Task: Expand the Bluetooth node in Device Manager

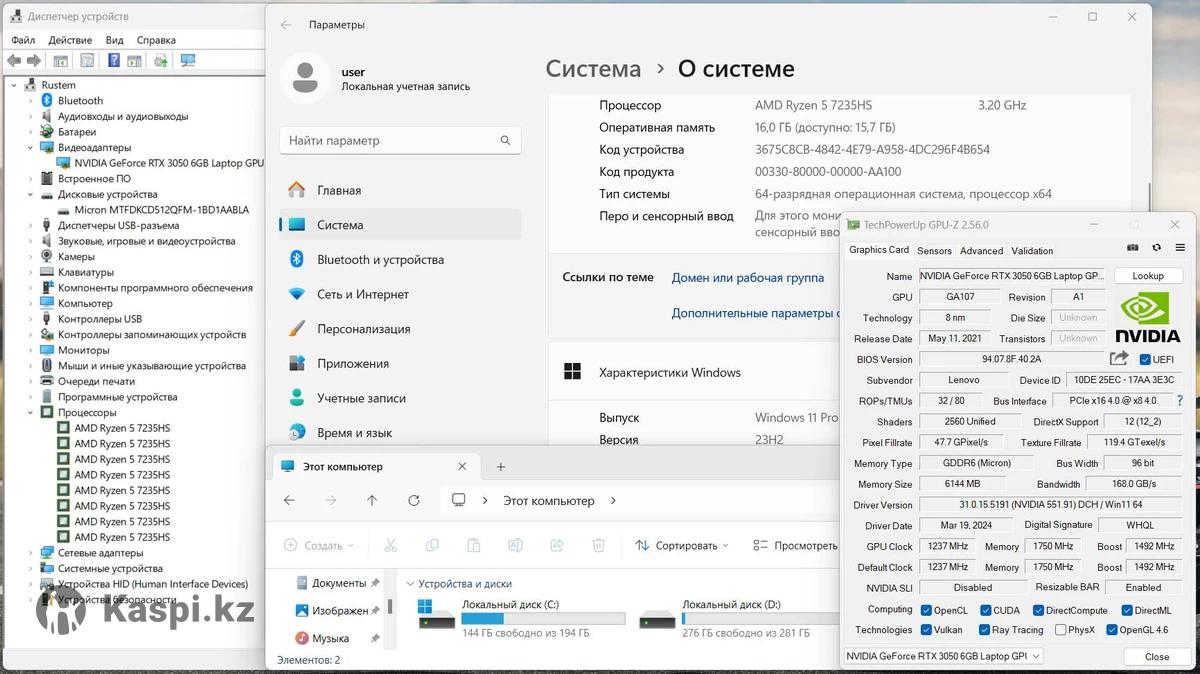Action: (x=30, y=101)
